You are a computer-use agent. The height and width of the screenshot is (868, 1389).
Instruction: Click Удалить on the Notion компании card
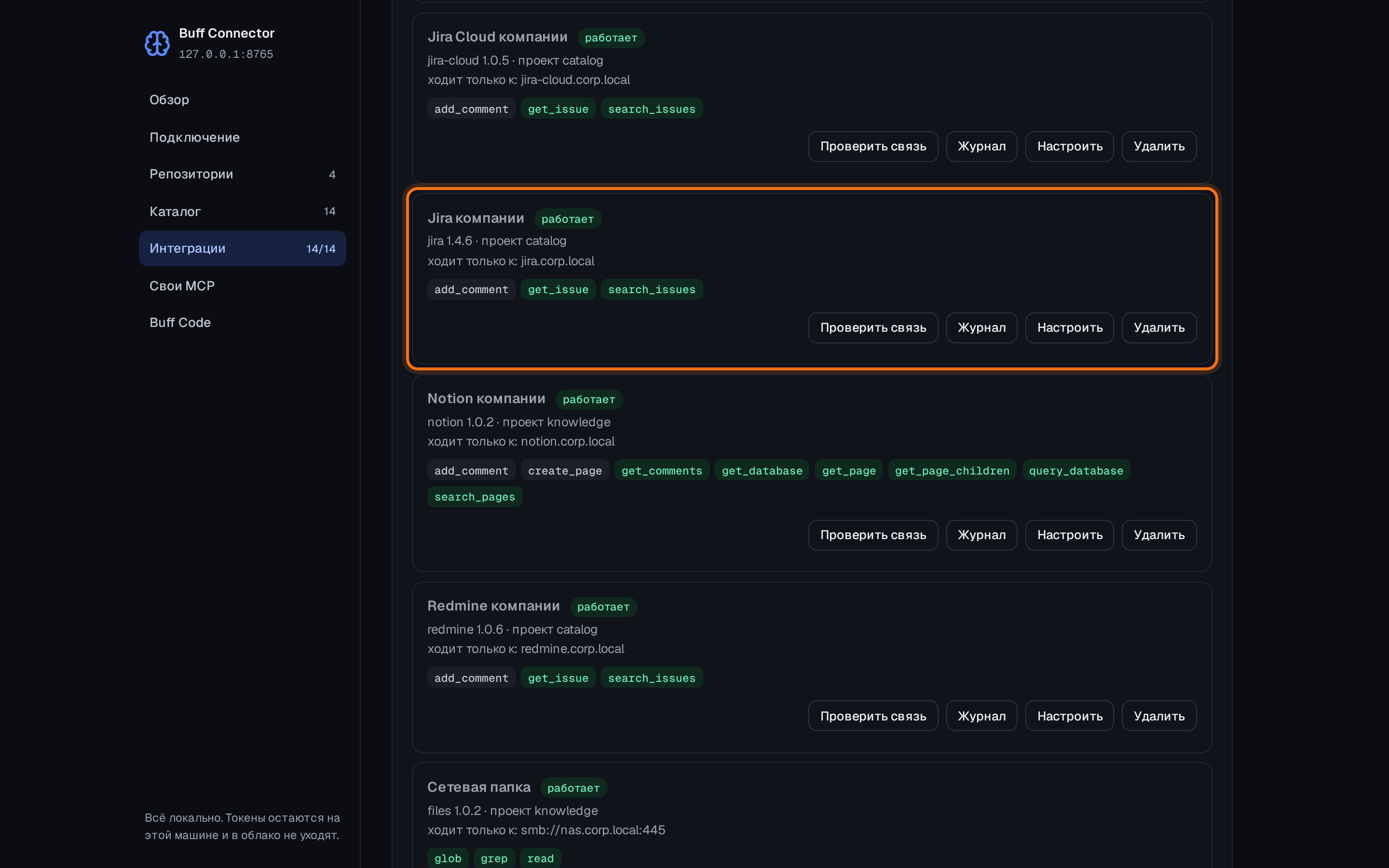click(x=1159, y=535)
